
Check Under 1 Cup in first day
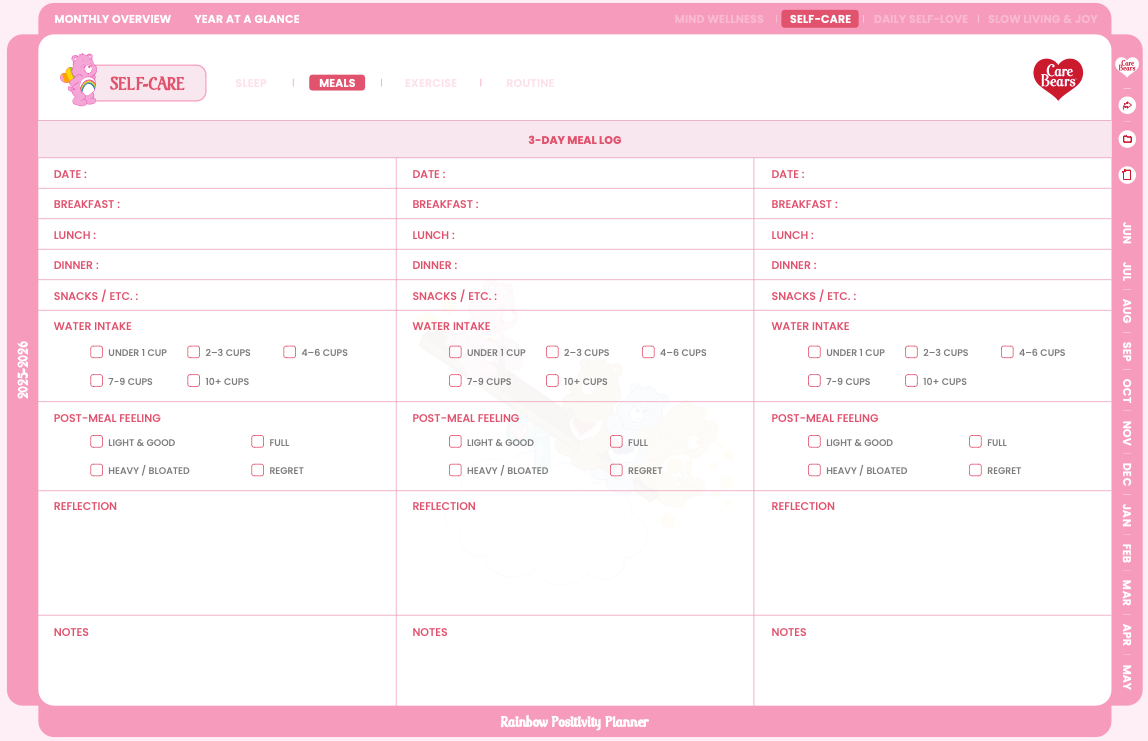[x=97, y=352]
